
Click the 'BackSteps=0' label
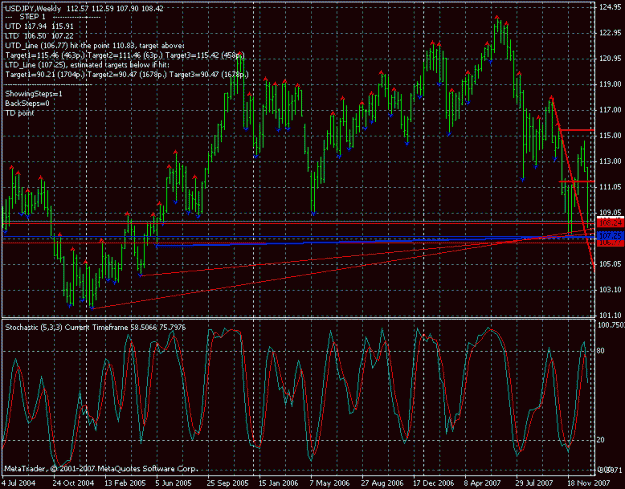tap(27, 104)
